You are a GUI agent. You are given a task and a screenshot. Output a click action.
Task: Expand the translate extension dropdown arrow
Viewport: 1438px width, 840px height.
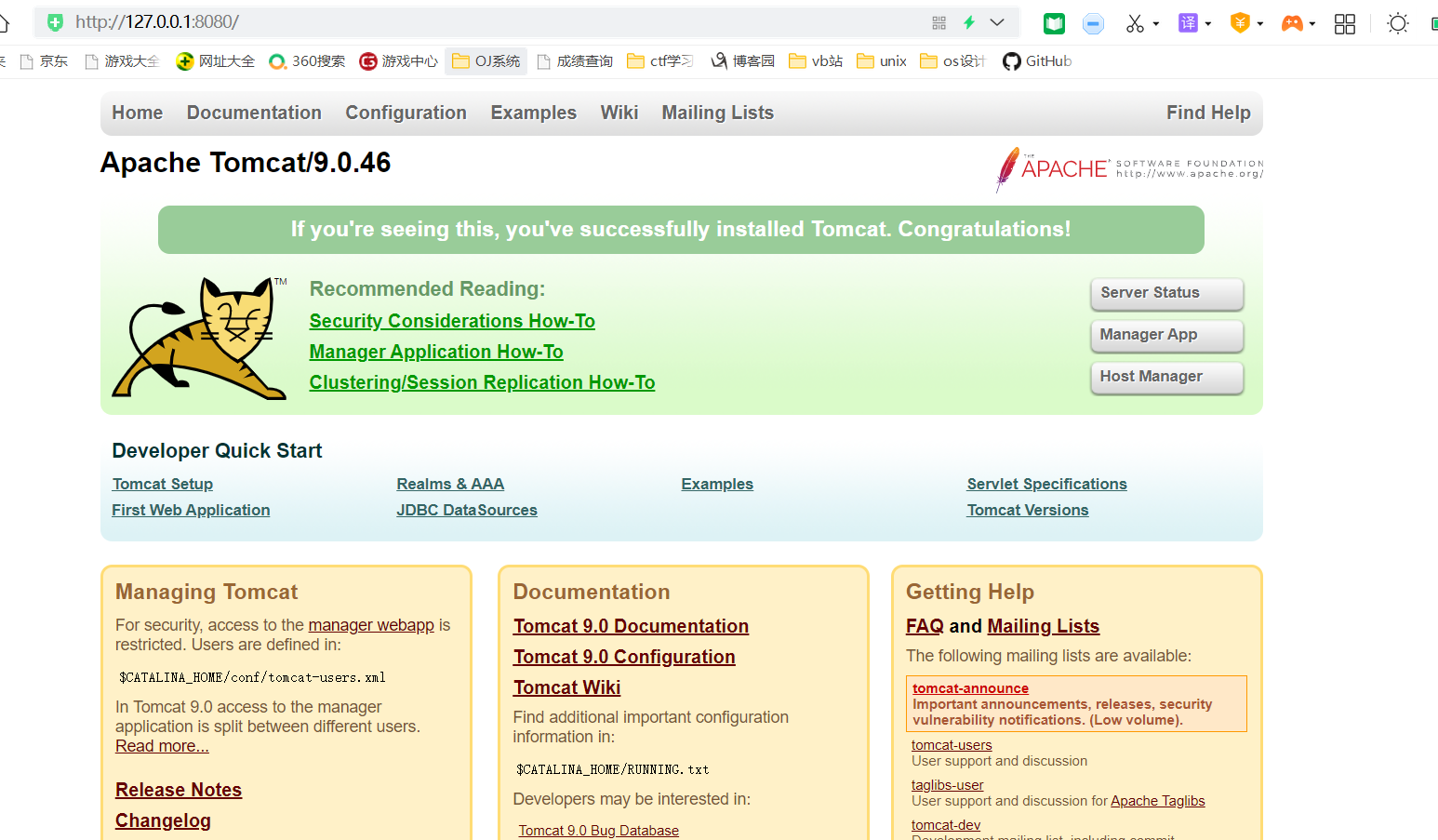[1208, 24]
